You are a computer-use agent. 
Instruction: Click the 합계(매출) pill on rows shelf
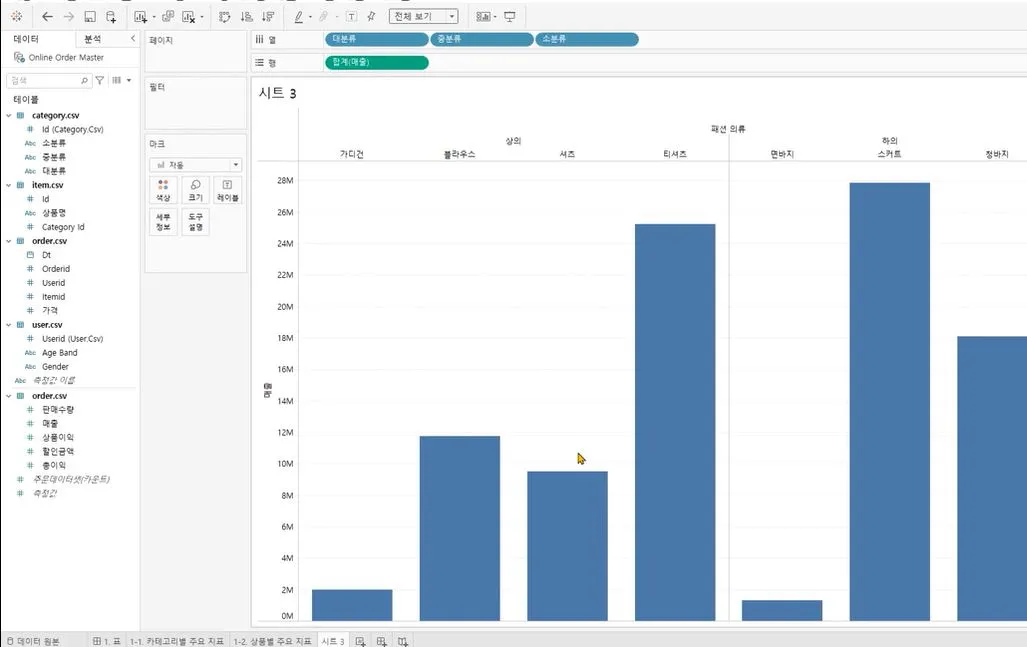point(377,63)
